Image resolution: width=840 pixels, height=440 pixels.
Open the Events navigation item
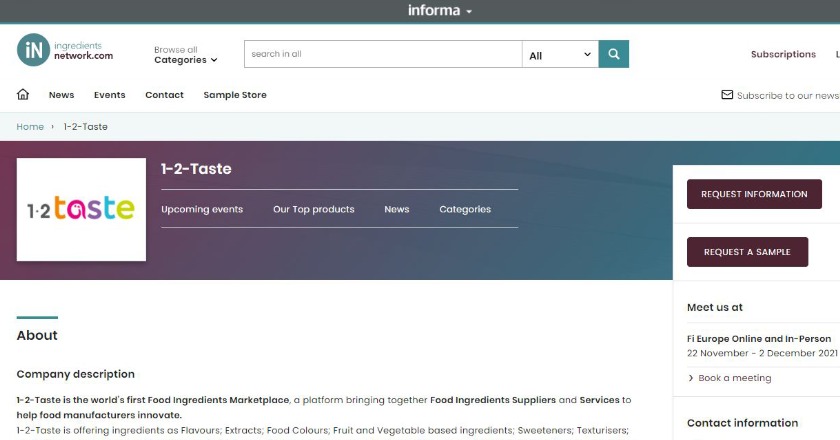tap(109, 95)
